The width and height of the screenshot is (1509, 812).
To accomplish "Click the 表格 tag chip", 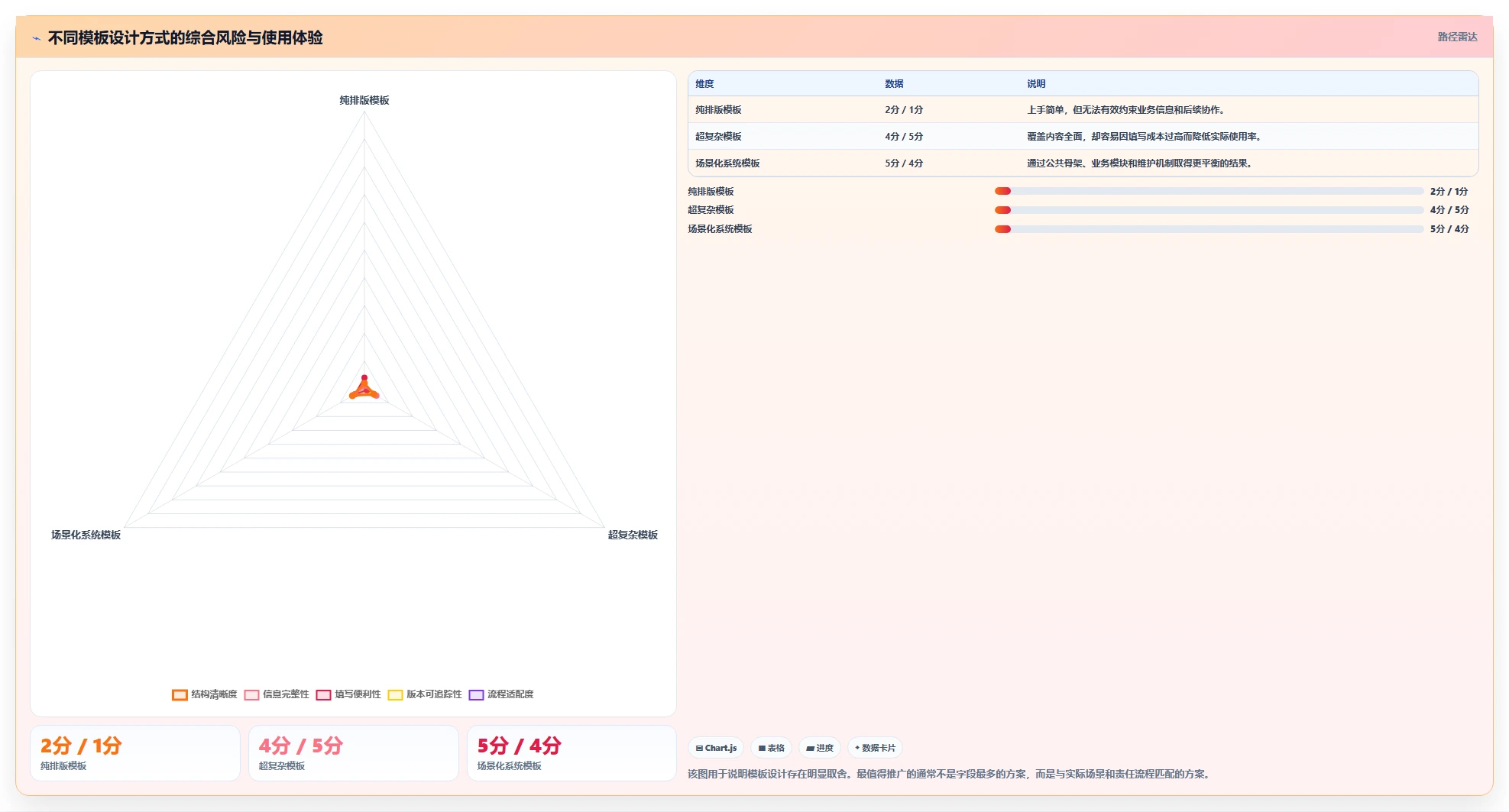I will 771,748.
